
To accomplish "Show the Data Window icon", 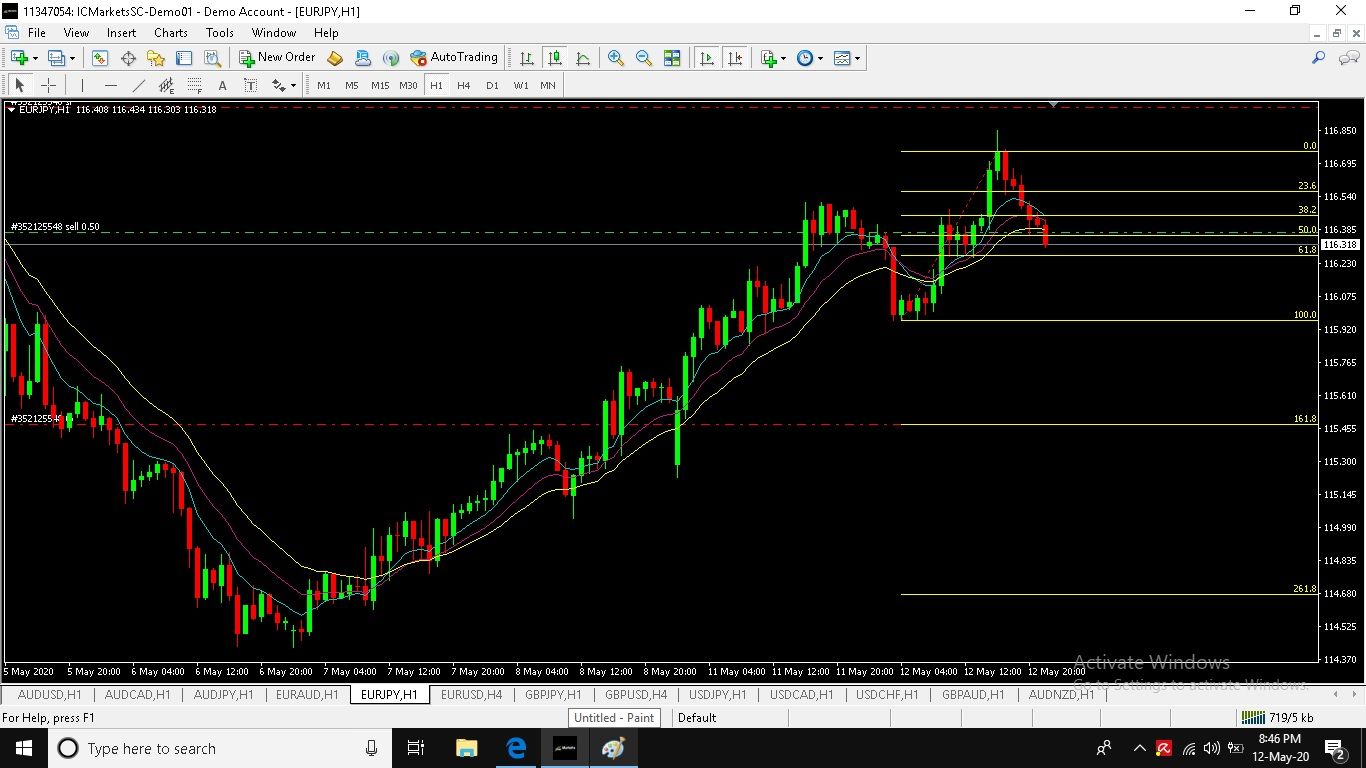I will (x=128, y=58).
